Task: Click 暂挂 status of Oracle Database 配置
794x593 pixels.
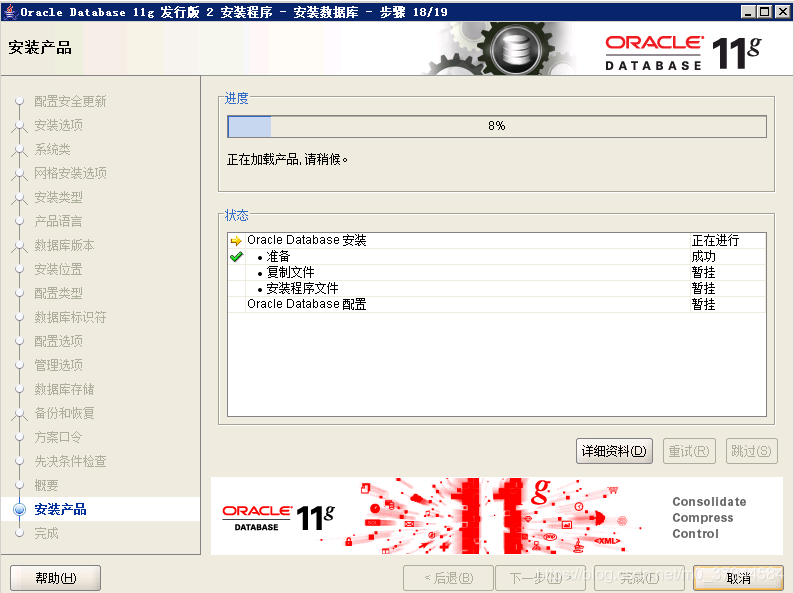Action: coord(703,304)
